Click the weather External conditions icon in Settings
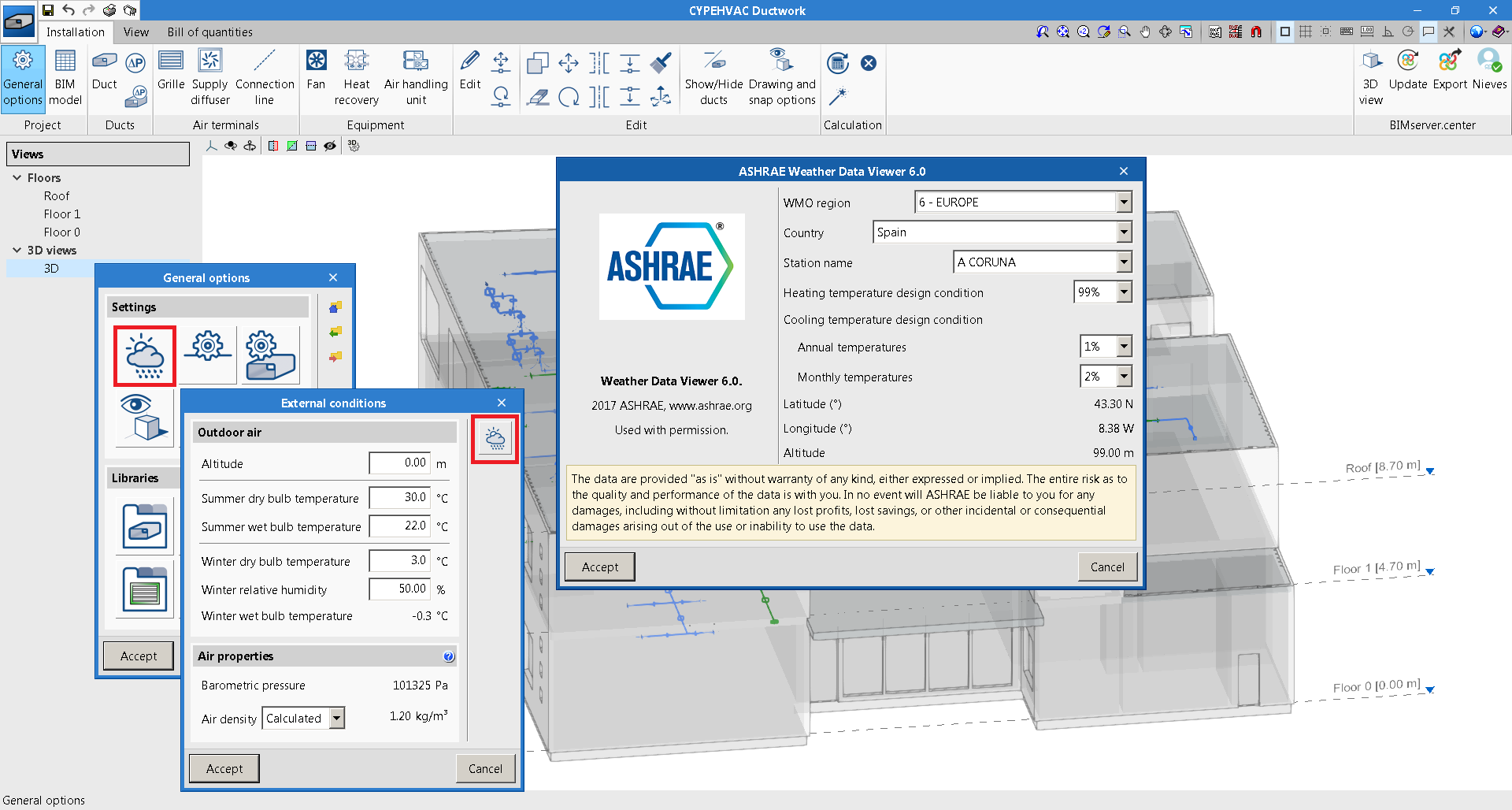The width and height of the screenshot is (1512, 810). 144,356
